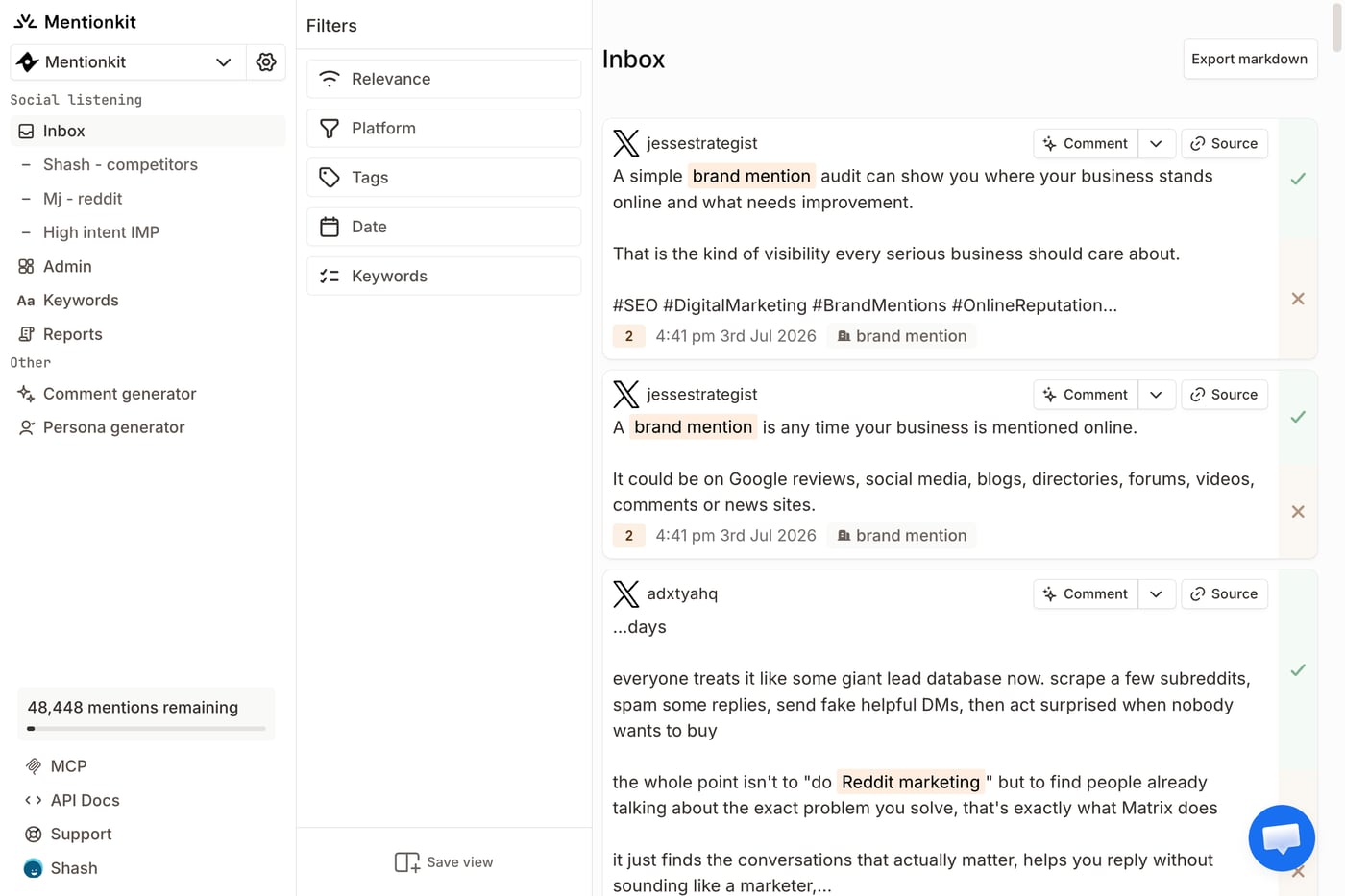Open API Docs
This screenshot has width=1345, height=896.
(85, 800)
